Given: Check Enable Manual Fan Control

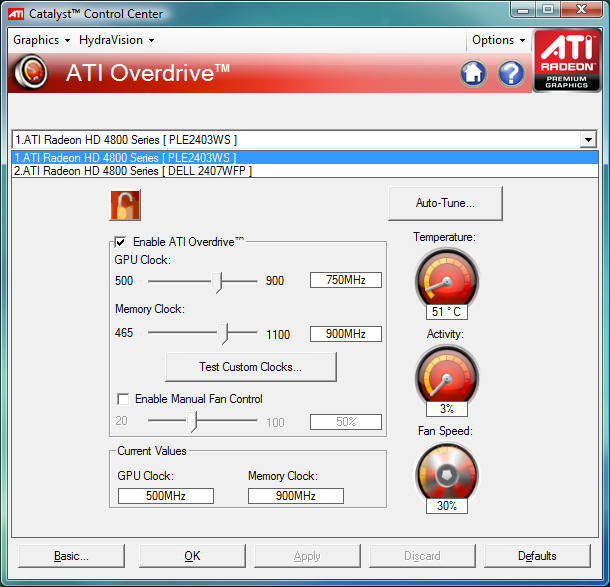Looking at the screenshot, I should pyautogui.click(x=123, y=399).
